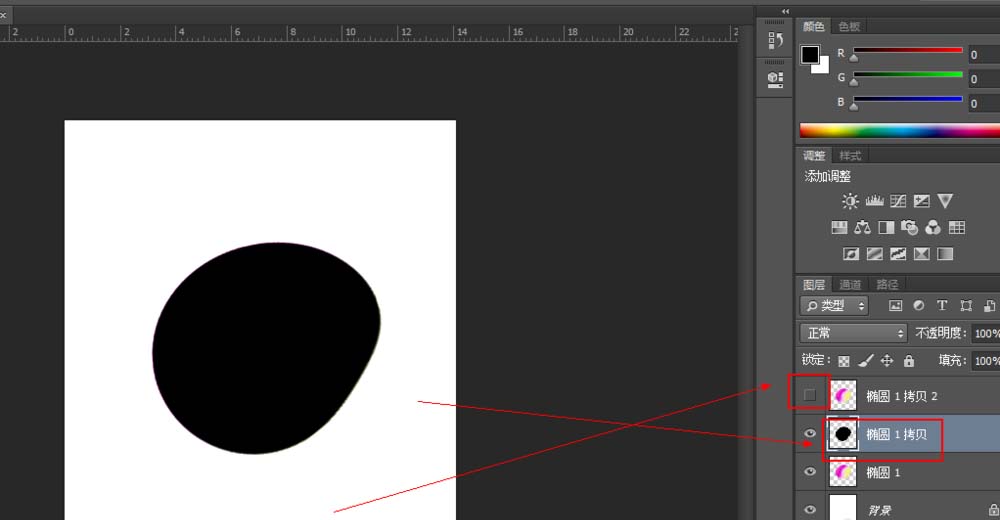The height and width of the screenshot is (520, 1000).
Task: Add a Levels adjustment
Action: 874,201
